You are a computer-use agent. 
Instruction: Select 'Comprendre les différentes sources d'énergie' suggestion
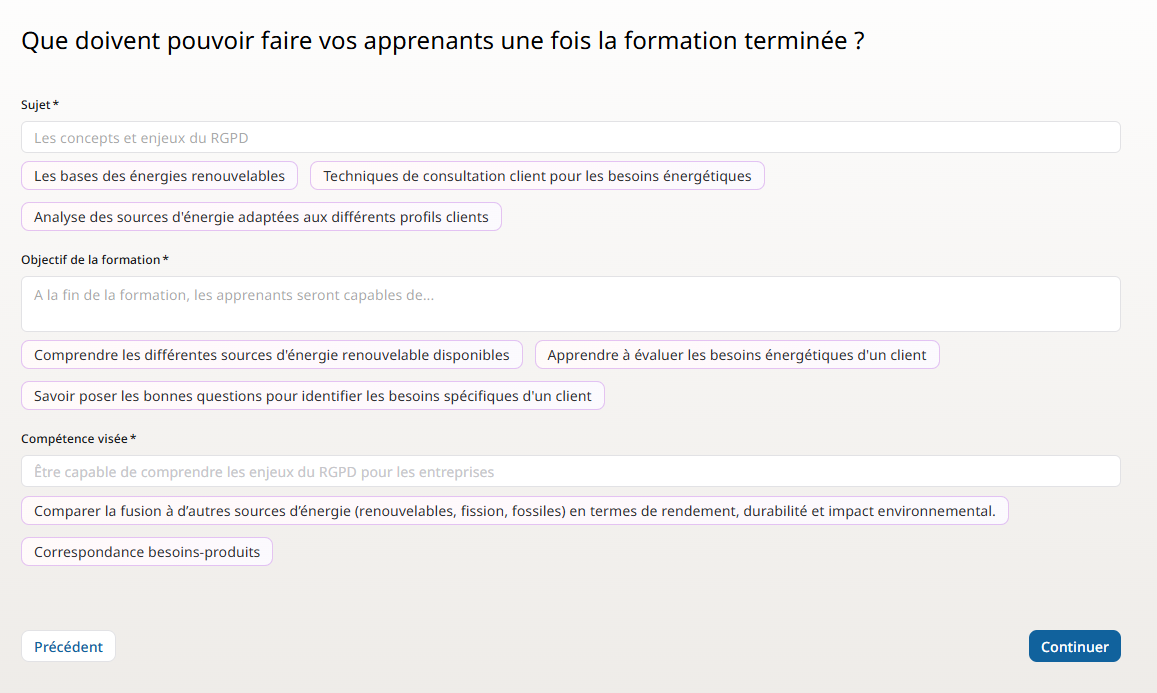click(272, 355)
